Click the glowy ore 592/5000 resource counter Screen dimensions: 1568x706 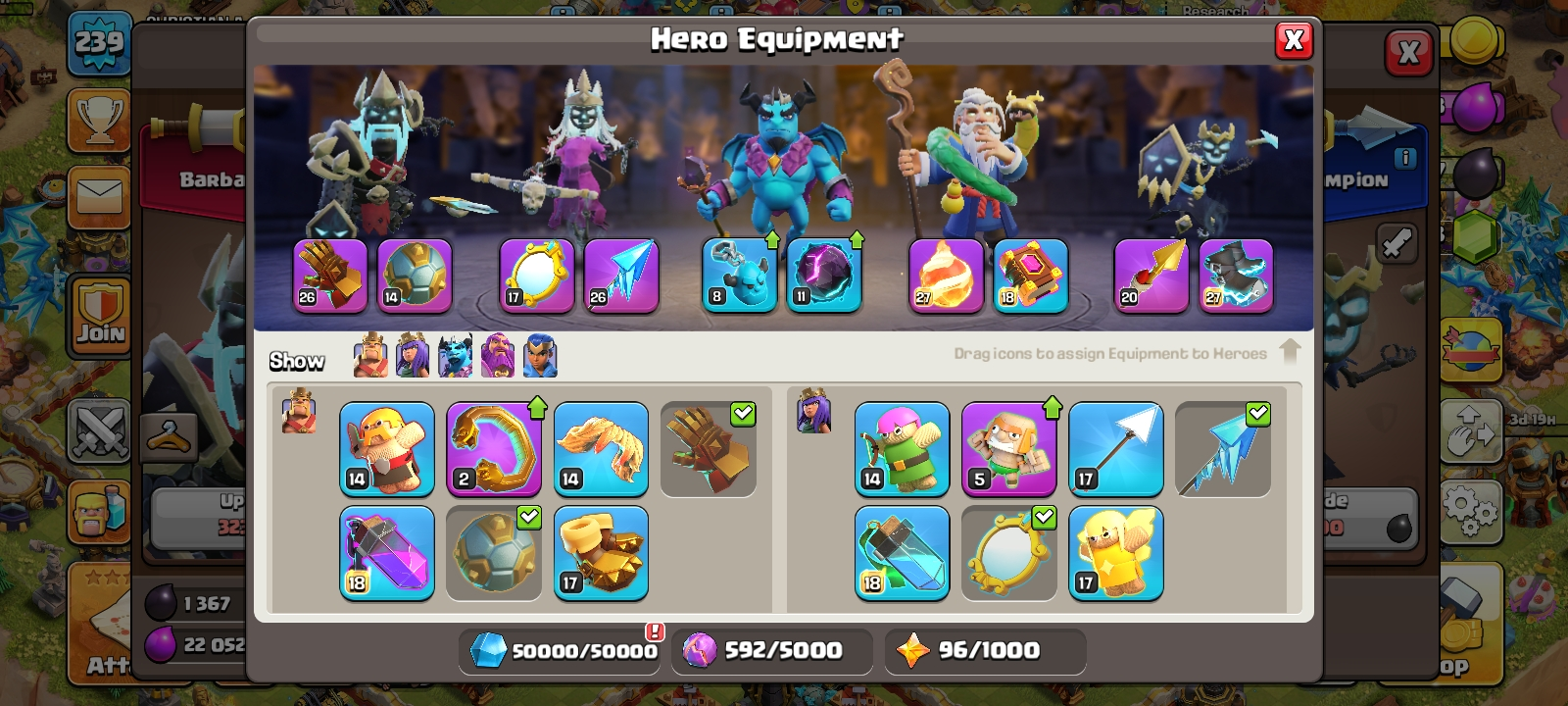pyautogui.click(x=772, y=650)
